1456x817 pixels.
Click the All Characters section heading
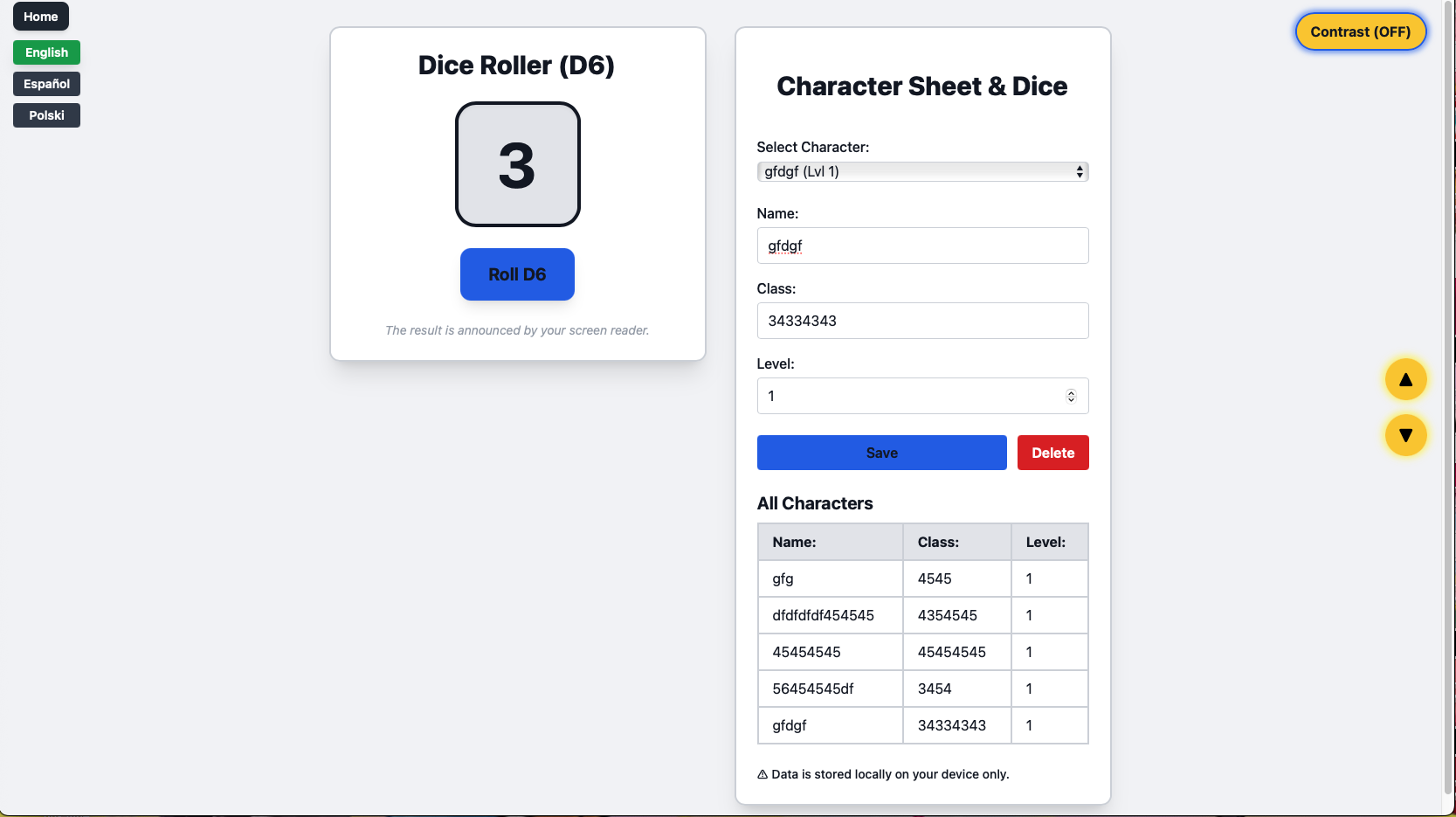(815, 503)
